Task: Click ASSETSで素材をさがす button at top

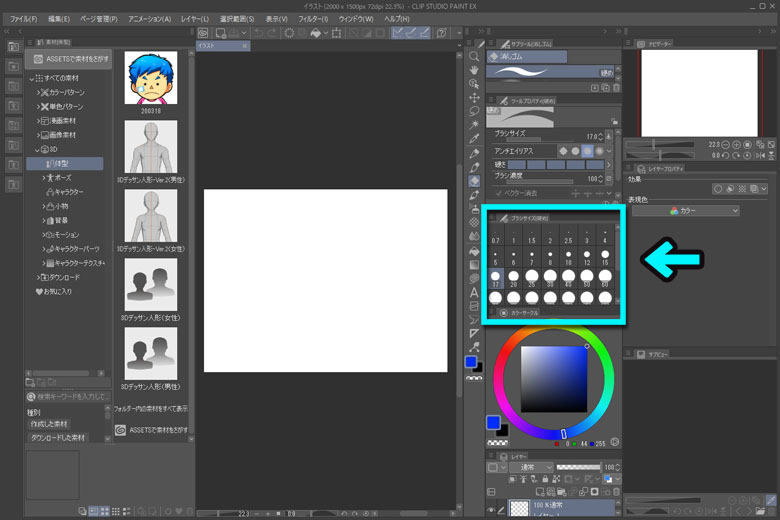Action: [x=70, y=59]
